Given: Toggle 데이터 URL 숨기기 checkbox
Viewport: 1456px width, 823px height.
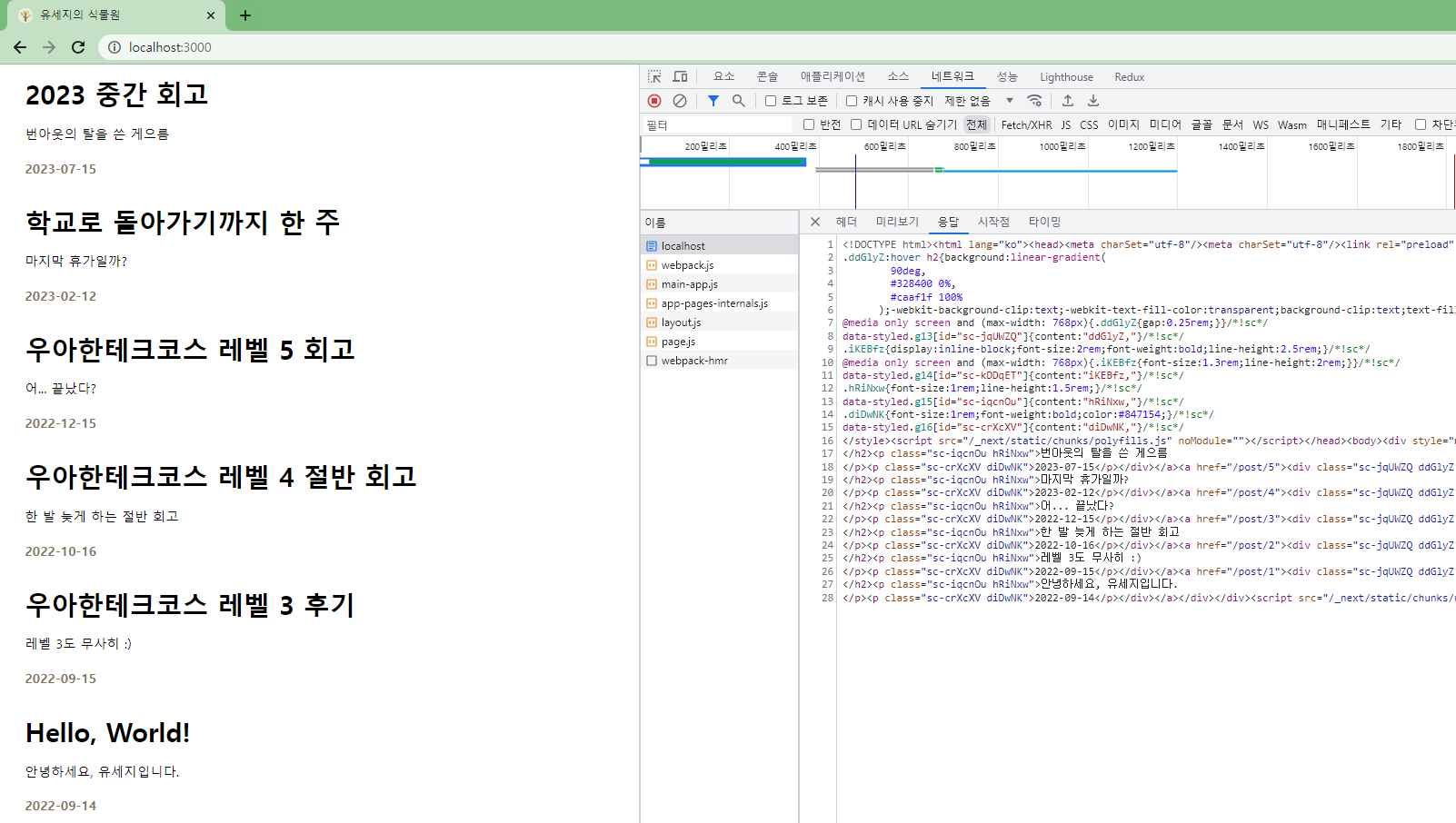Looking at the screenshot, I should [x=856, y=124].
